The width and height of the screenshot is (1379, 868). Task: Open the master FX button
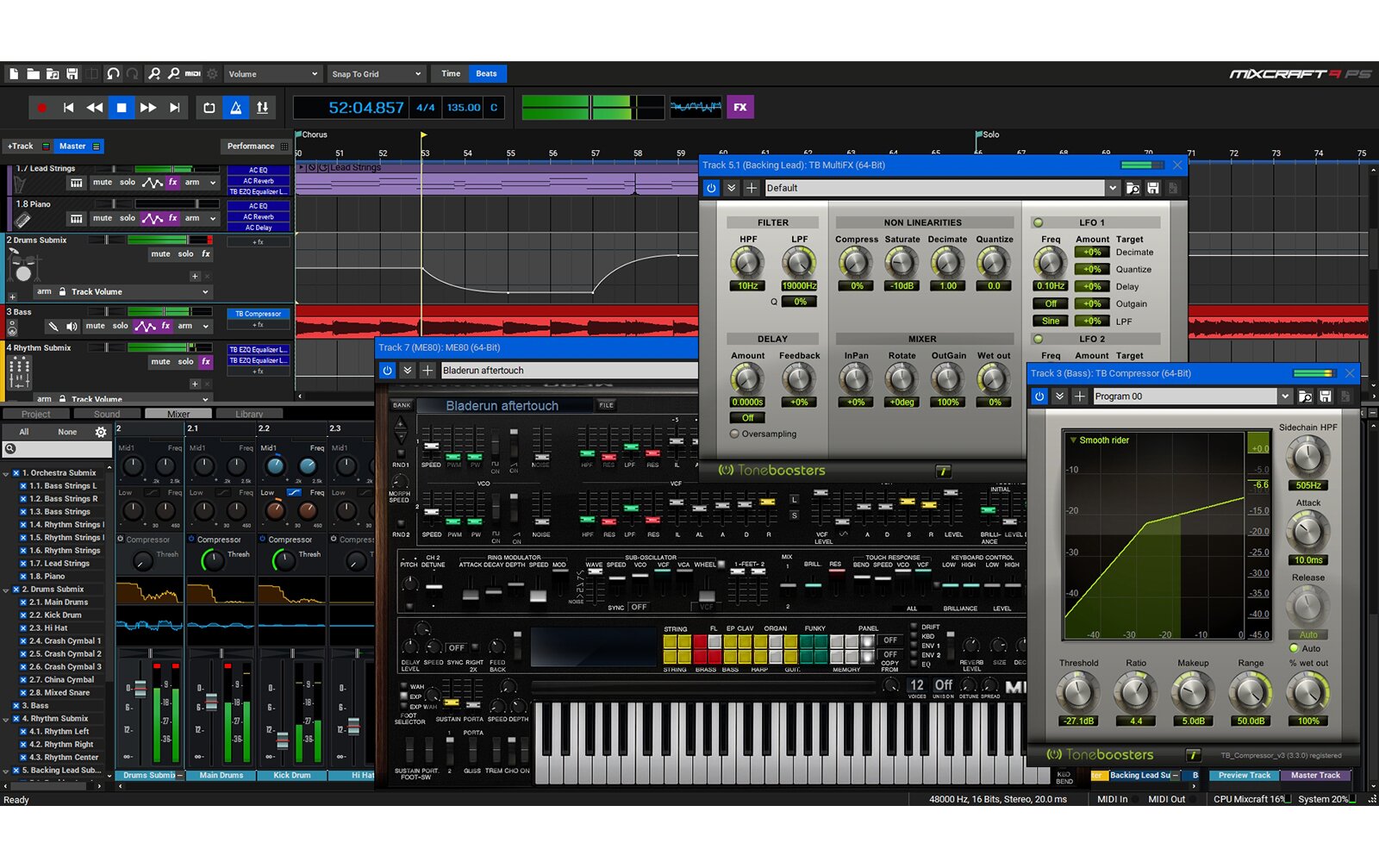pyautogui.click(x=740, y=107)
